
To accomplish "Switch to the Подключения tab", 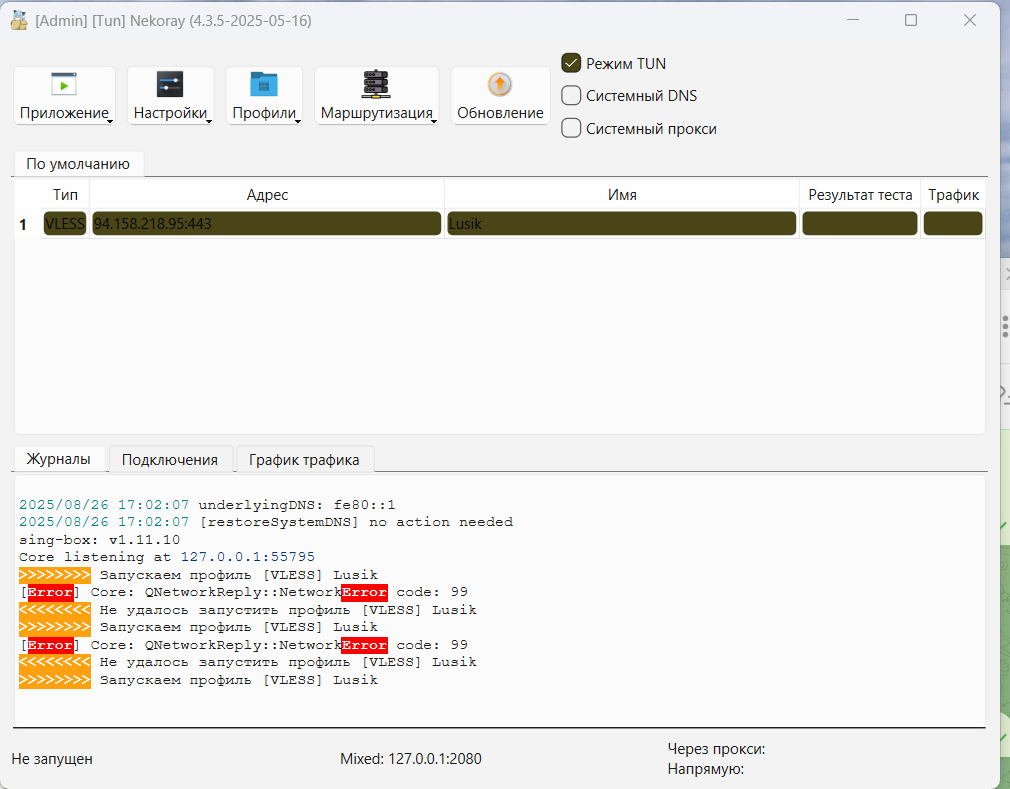I will tap(169, 459).
